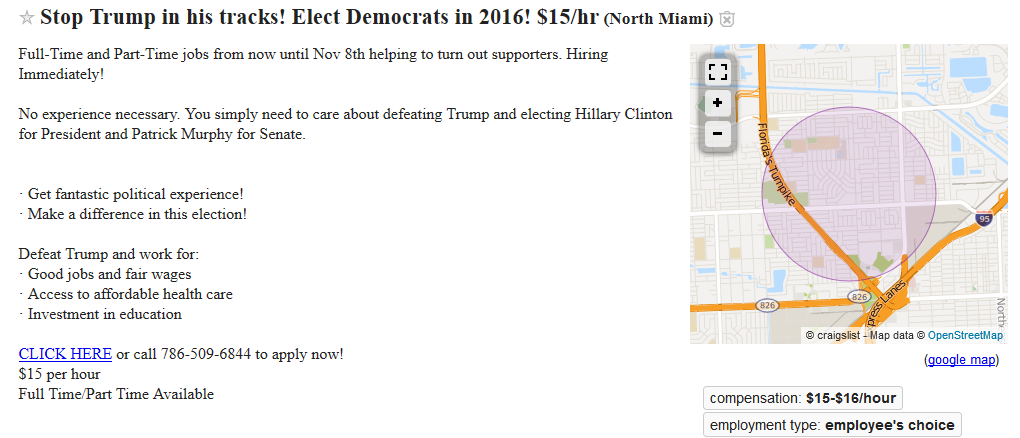Click the Interstate 95 shield on the map
1020x438 pixels.
pyautogui.click(x=985, y=218)
